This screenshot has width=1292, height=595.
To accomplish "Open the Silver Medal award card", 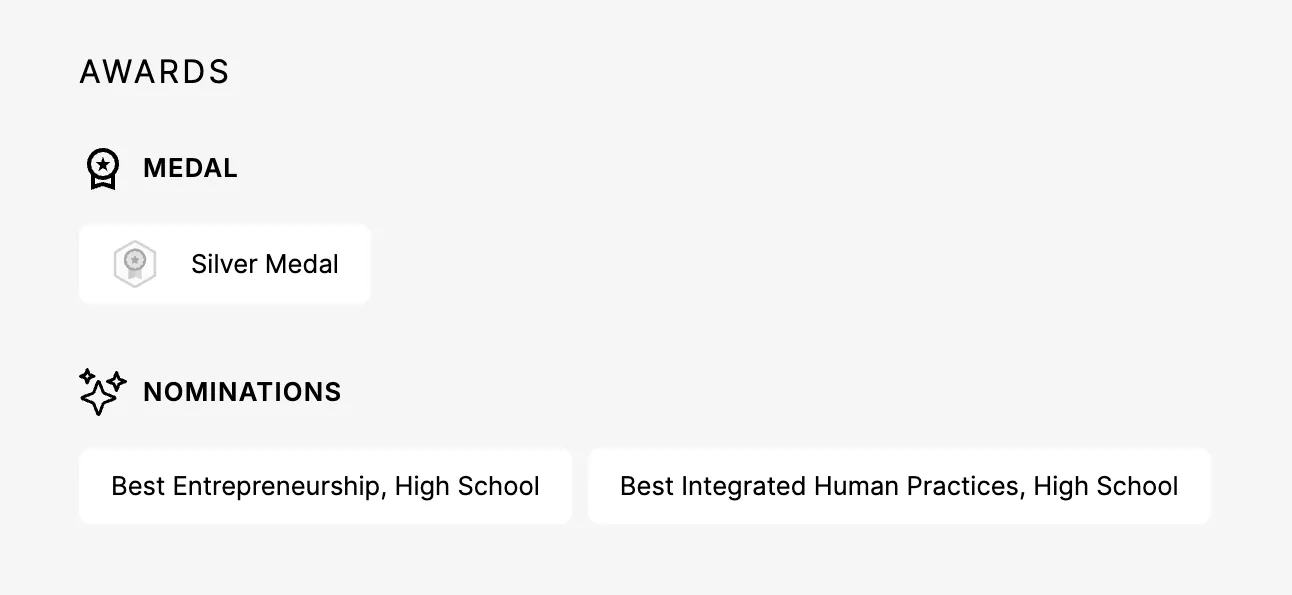I will click(225, 264).
